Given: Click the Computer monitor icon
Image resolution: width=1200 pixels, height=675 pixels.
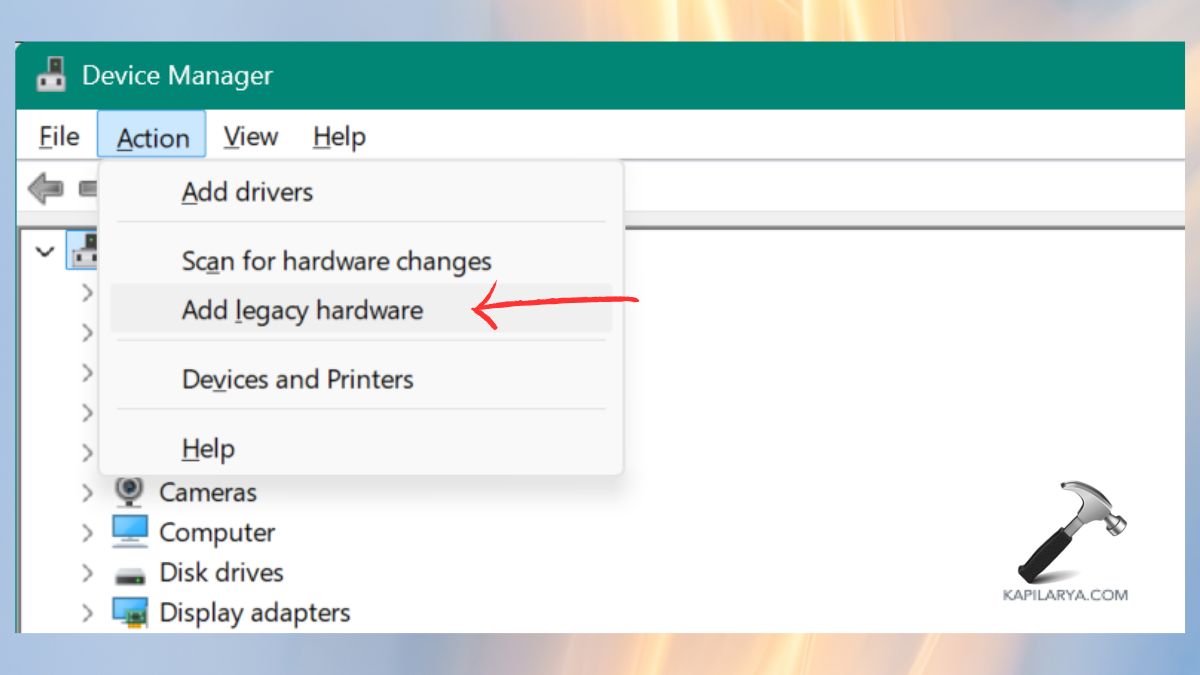Looking at the screenshot, I should click(x=128, y=532).
